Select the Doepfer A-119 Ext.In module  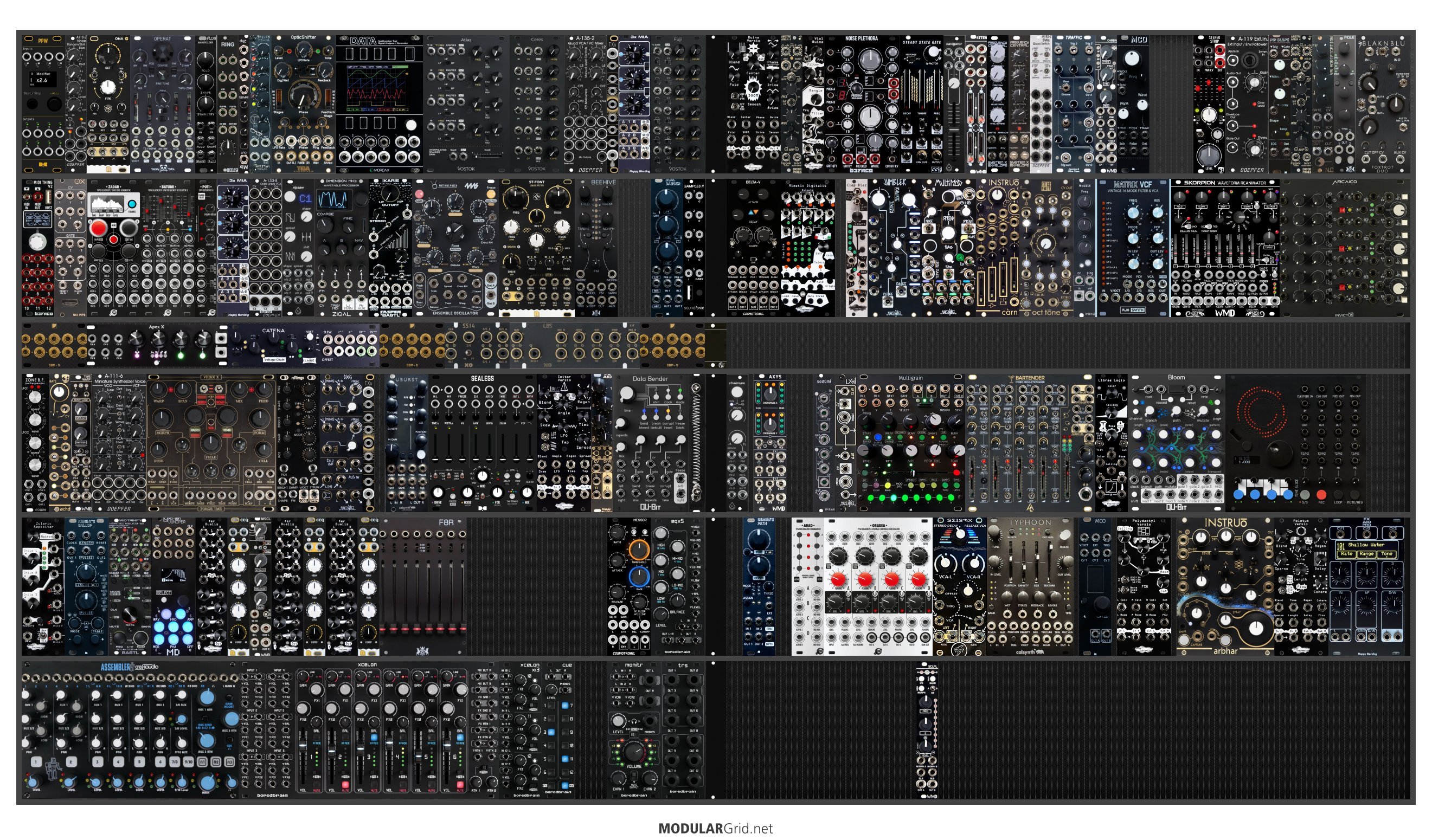1247,104
